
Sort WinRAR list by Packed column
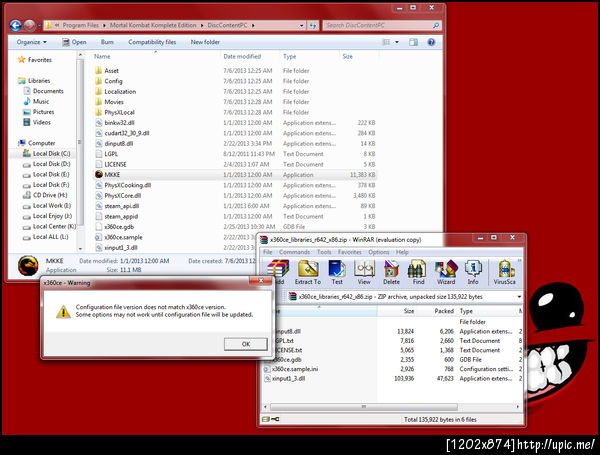click(444, 311)
